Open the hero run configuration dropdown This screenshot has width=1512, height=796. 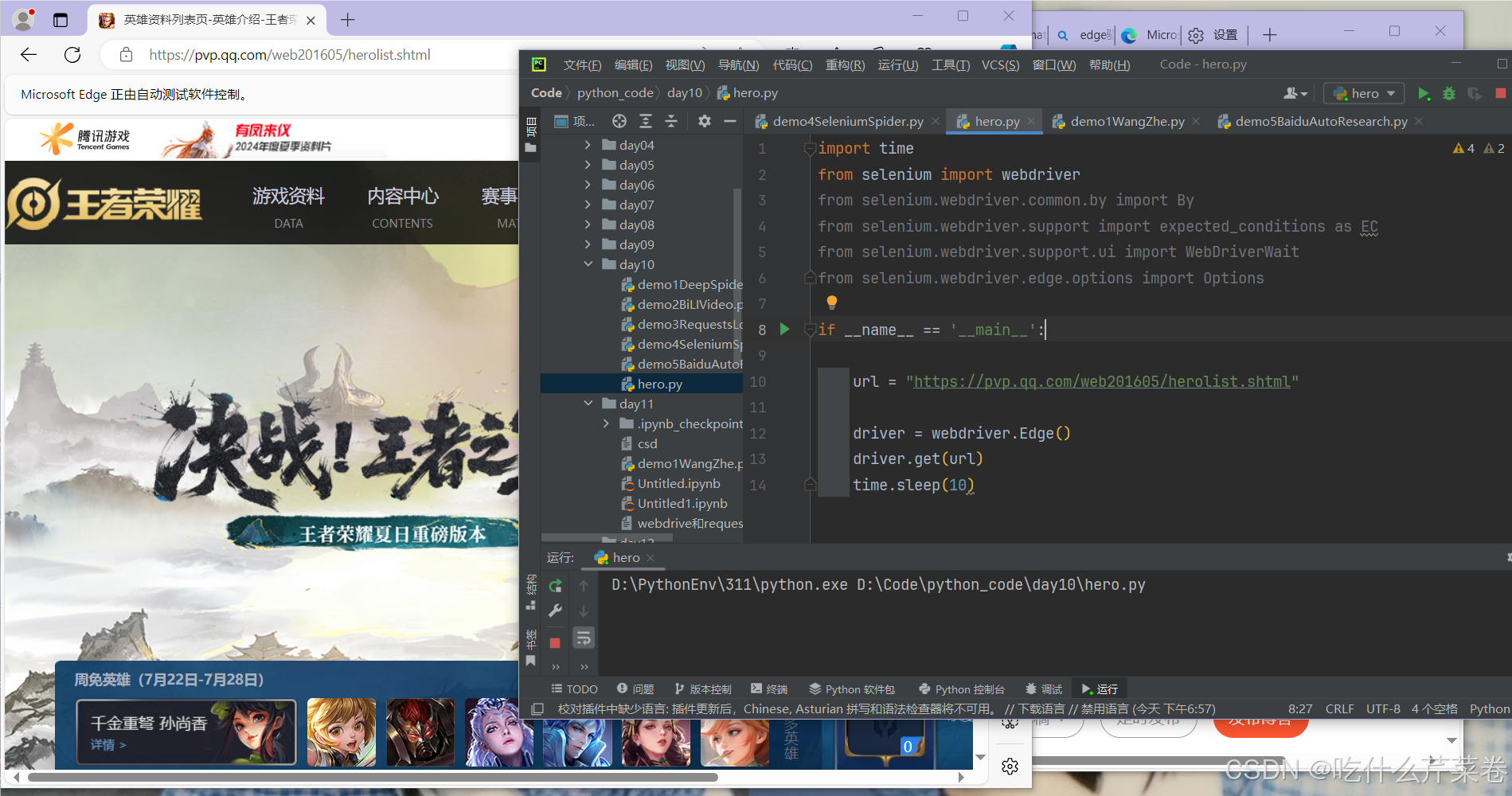tap(1364, 93)
